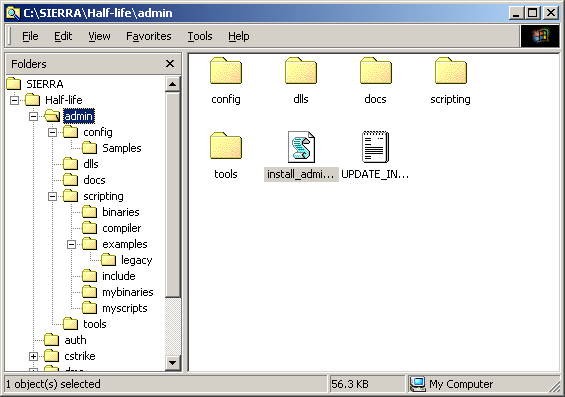Click the Explorer icon in title bar
Screen dimensions: 565x397
point(13,13)
